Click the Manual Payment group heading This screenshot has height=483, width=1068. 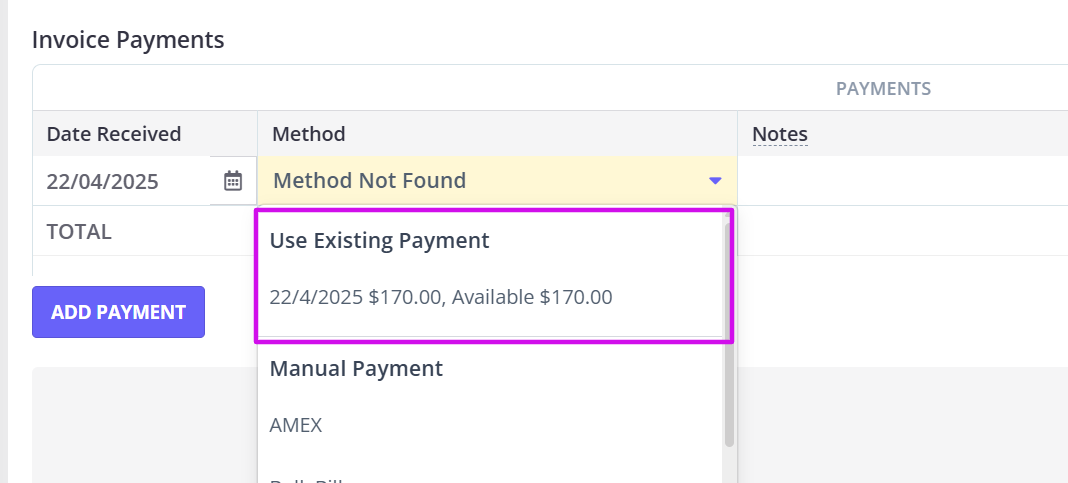(x=356, y=369)
